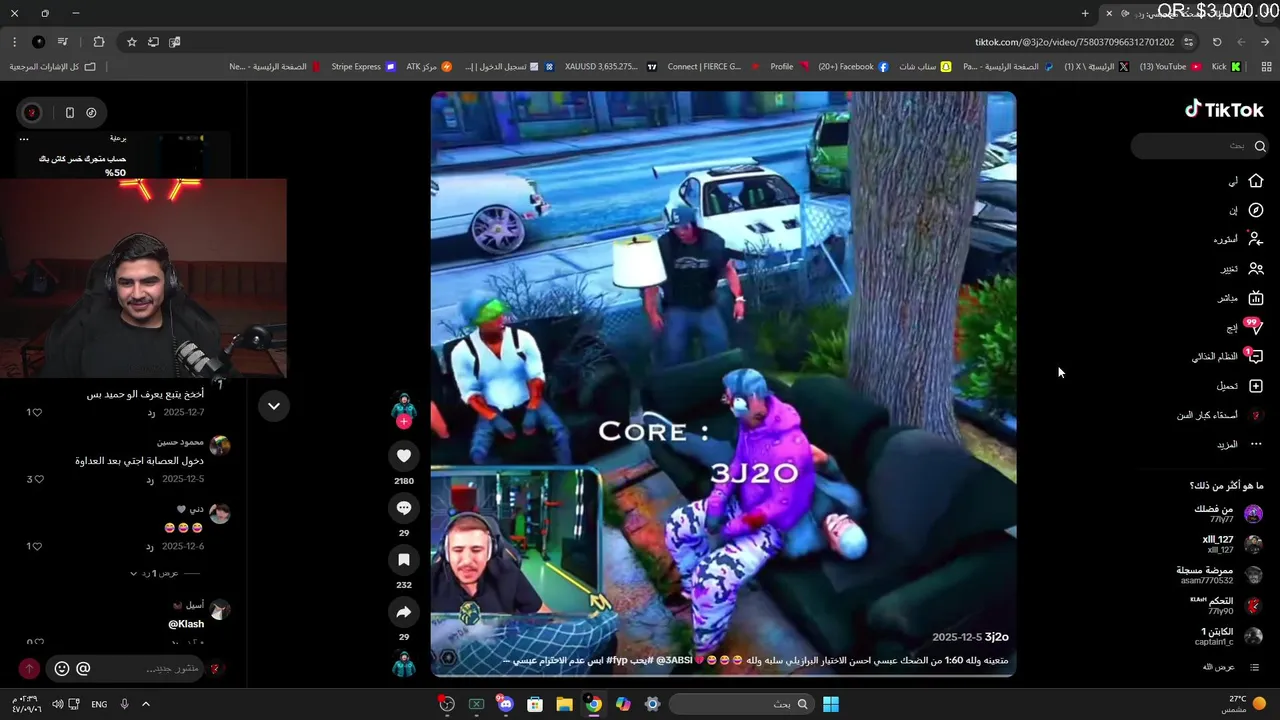Open the upload plus icon in the sidebar
This screenshot has height=720, width=1280.
pos(1256,386)
